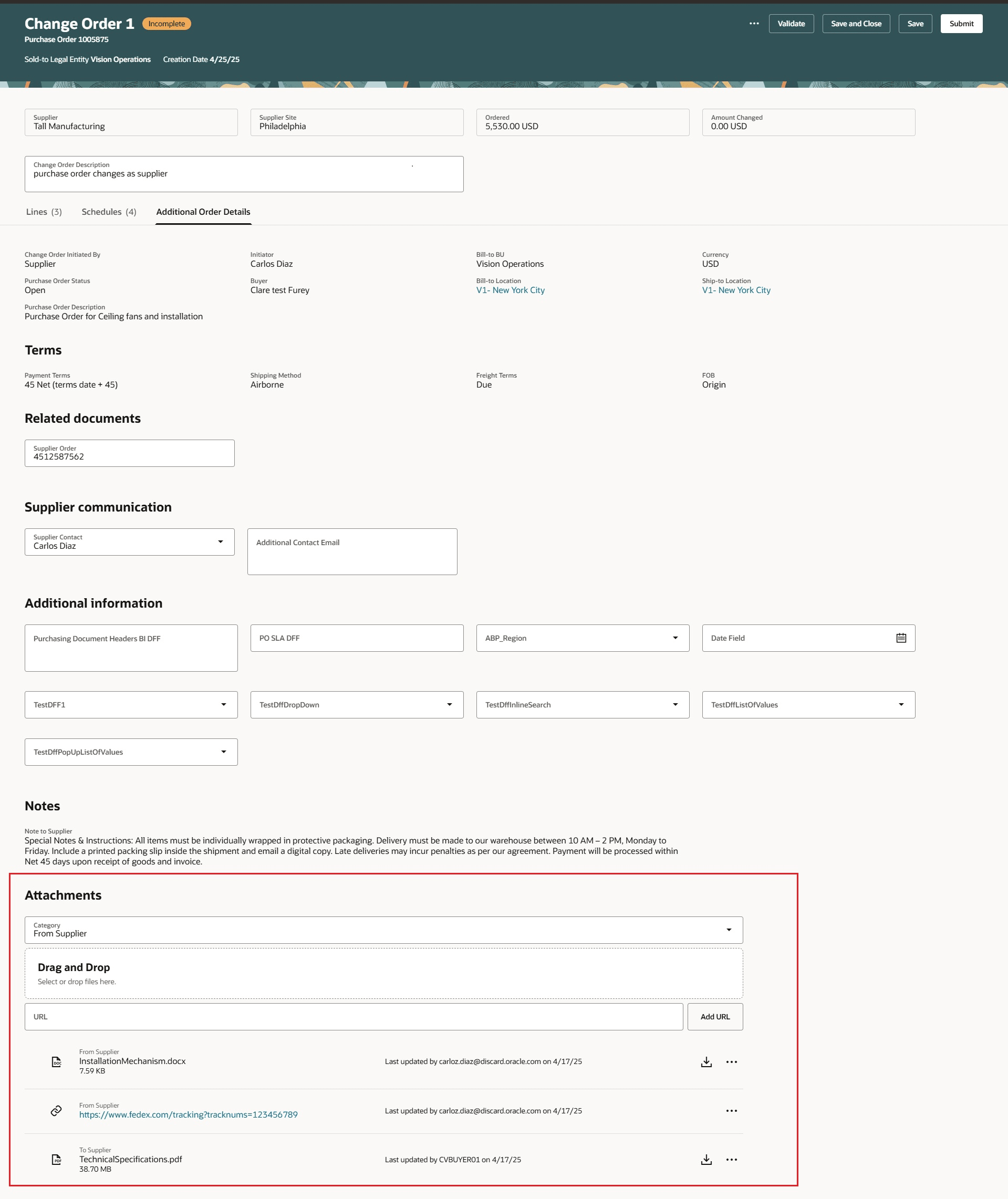Click the Submit button
Screen dimensions: 1008x1199
[x=961, y=24]
